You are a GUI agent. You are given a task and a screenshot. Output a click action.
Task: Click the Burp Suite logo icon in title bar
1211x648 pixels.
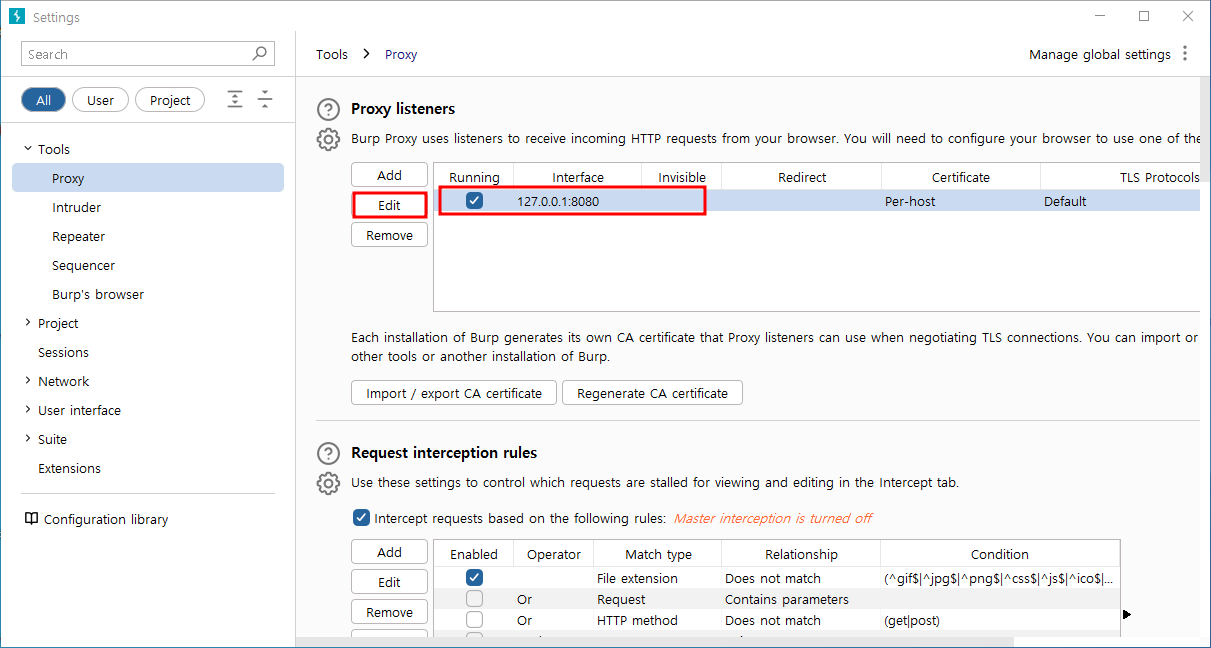tap(16, 17)
